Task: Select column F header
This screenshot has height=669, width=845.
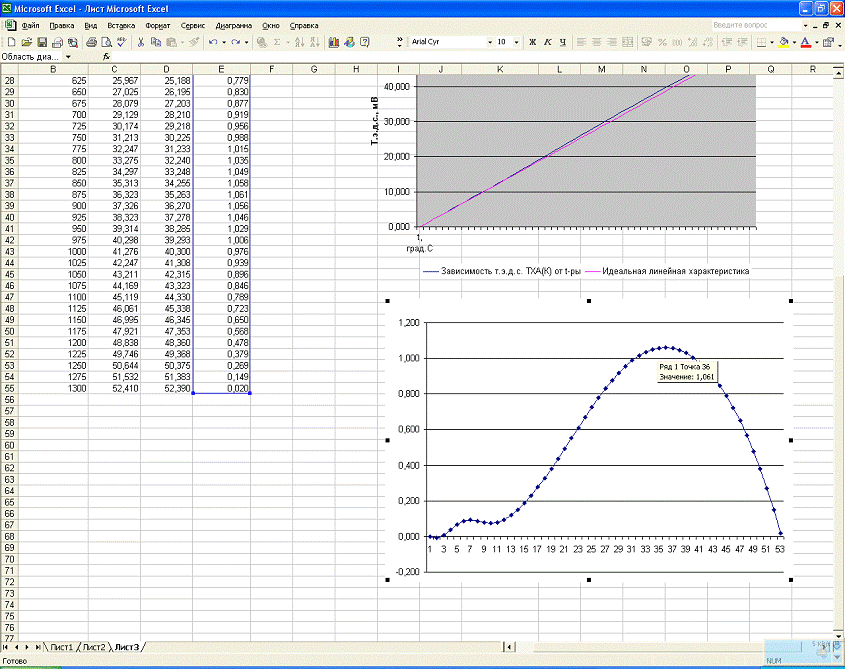Action: point(271,69)
